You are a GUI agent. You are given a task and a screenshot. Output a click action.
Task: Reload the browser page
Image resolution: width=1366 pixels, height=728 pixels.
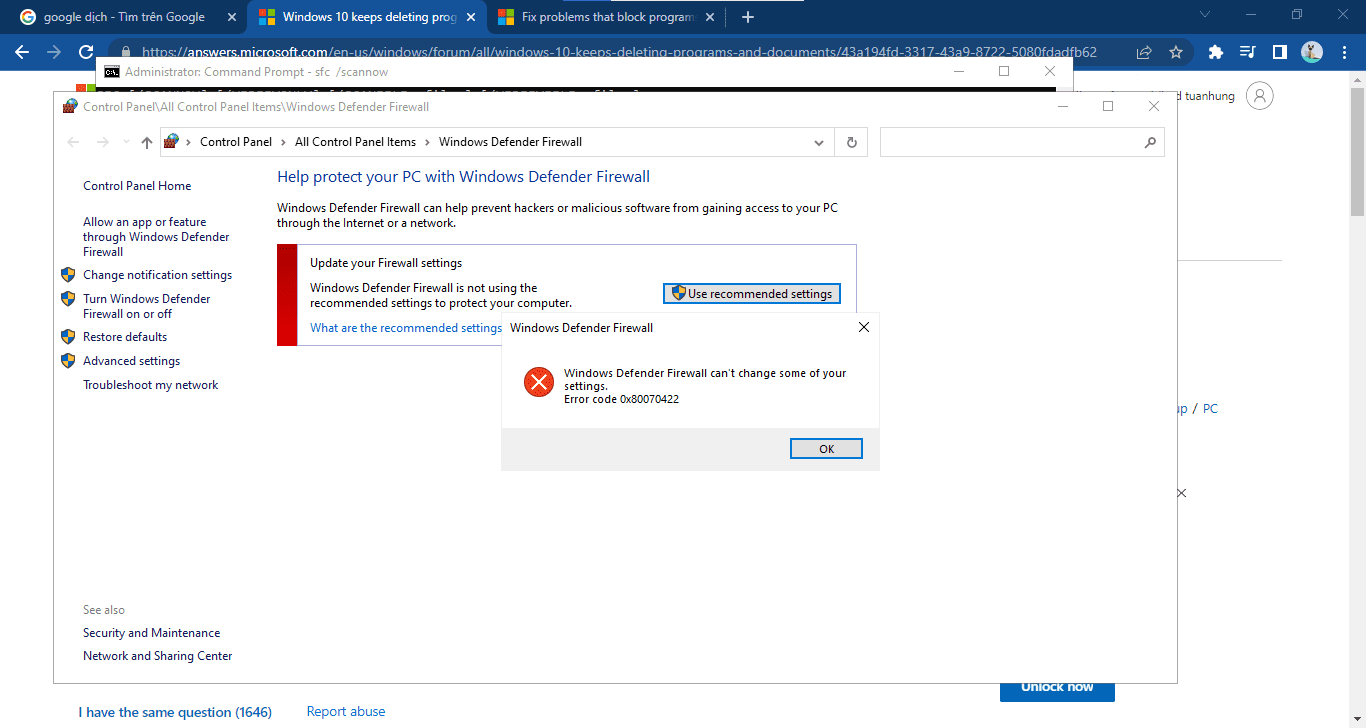86,52
